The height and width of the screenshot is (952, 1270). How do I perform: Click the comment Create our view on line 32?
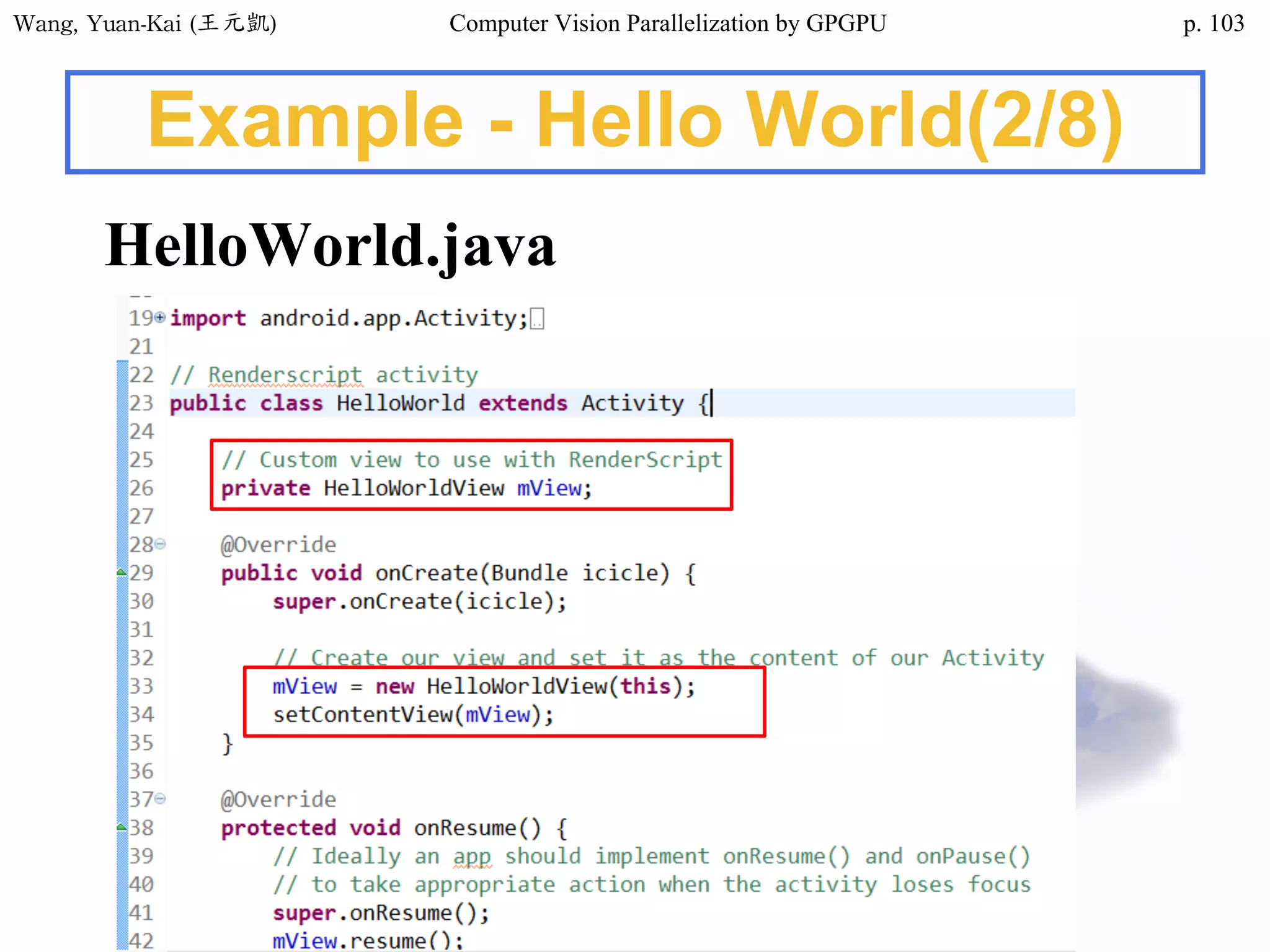pos(659,658)
